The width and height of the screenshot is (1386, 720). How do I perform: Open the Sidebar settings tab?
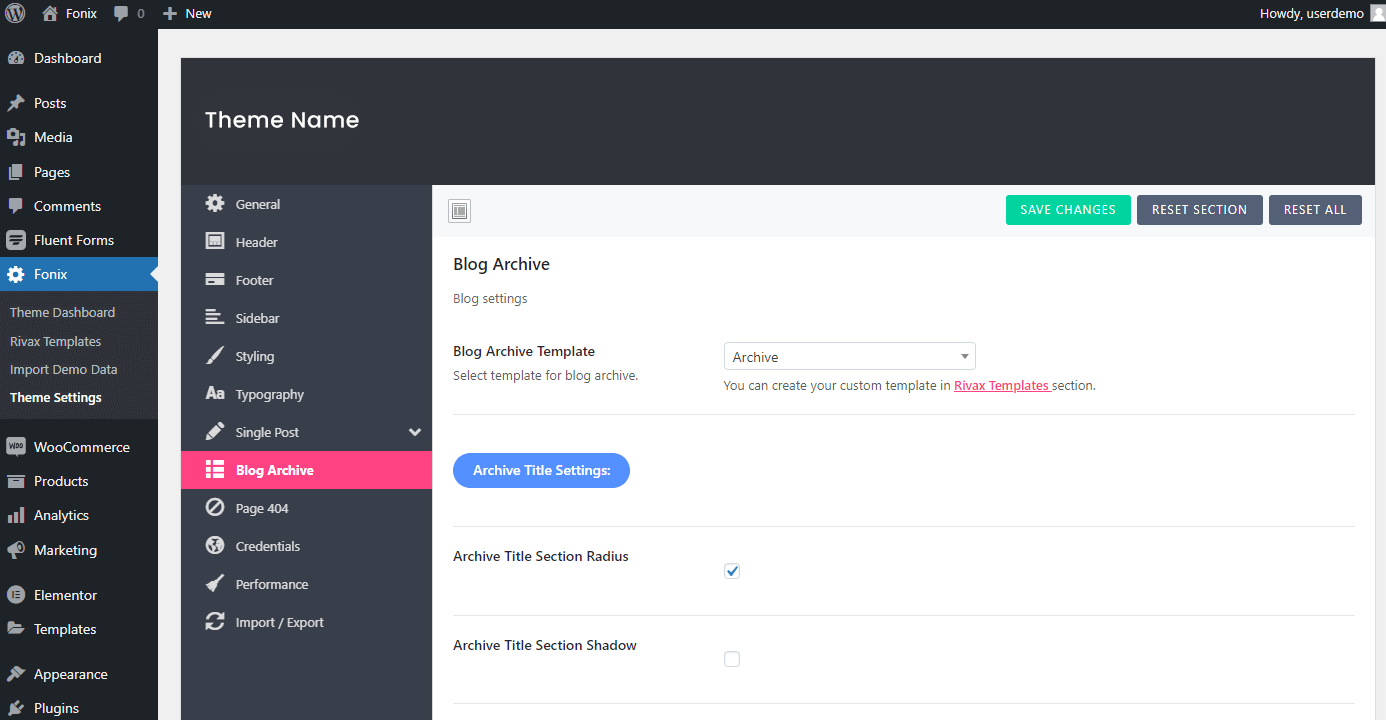tap(306, 318)
